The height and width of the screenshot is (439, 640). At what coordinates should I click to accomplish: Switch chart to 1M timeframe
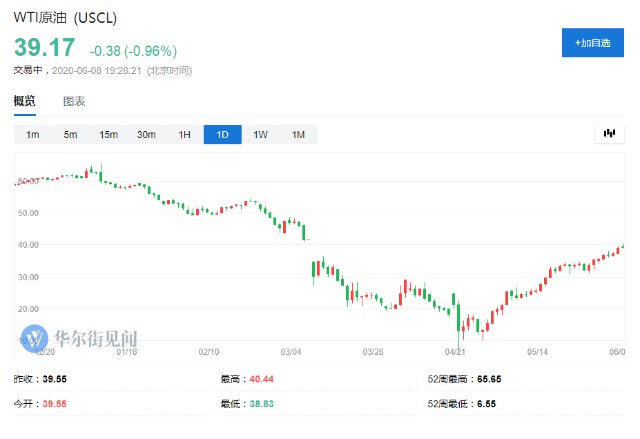click(298, 135)
